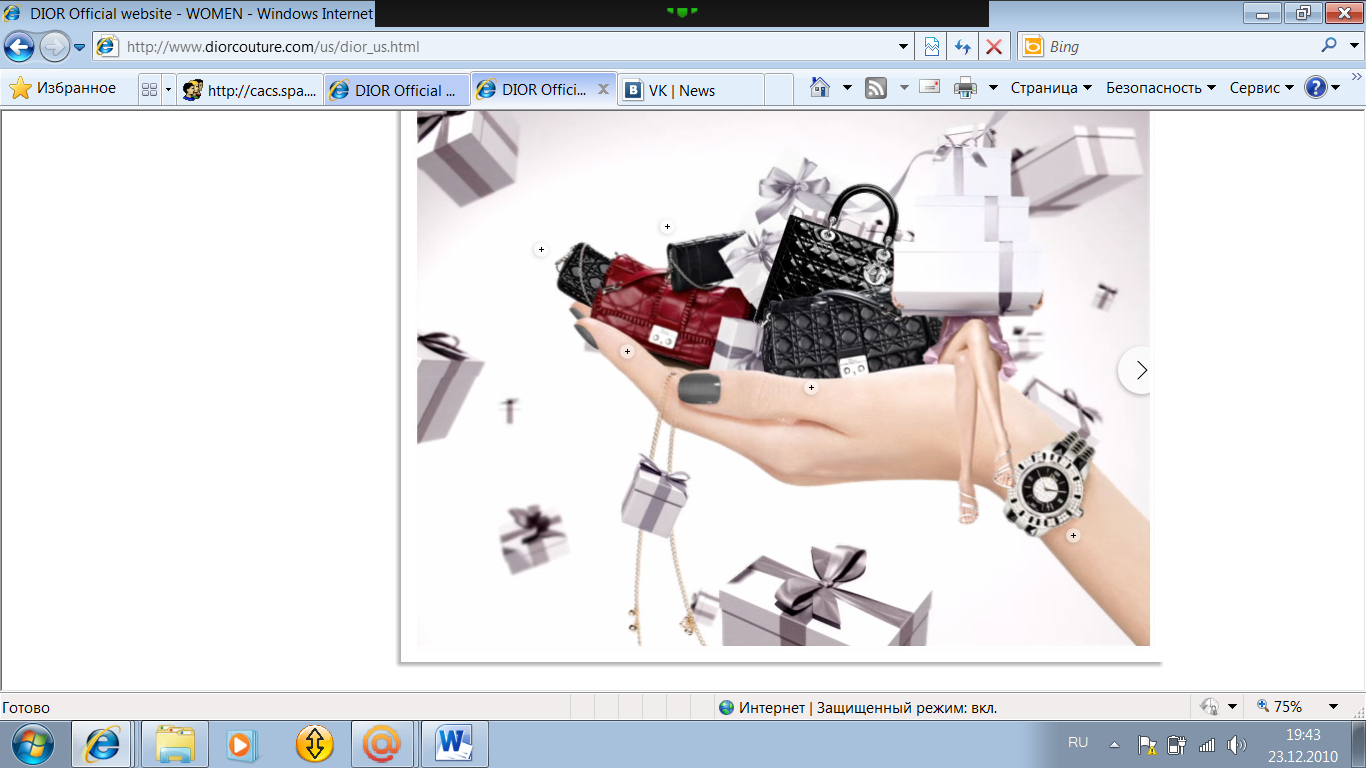Switch to the VK | News tab

(x=691, y=89)
